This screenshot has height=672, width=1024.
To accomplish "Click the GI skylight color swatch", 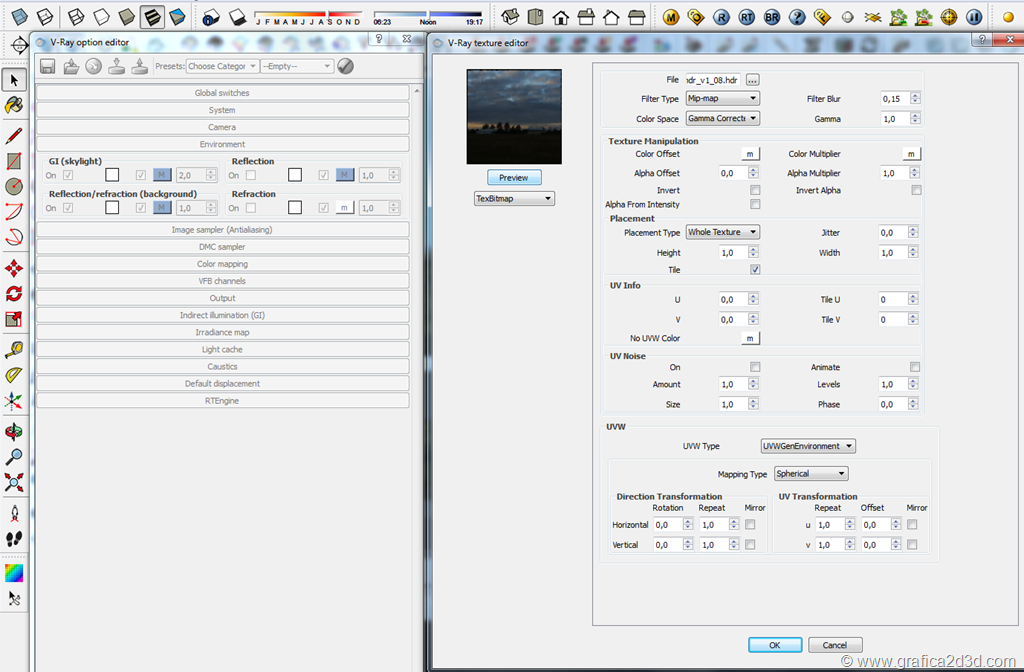I will [112, 176].
